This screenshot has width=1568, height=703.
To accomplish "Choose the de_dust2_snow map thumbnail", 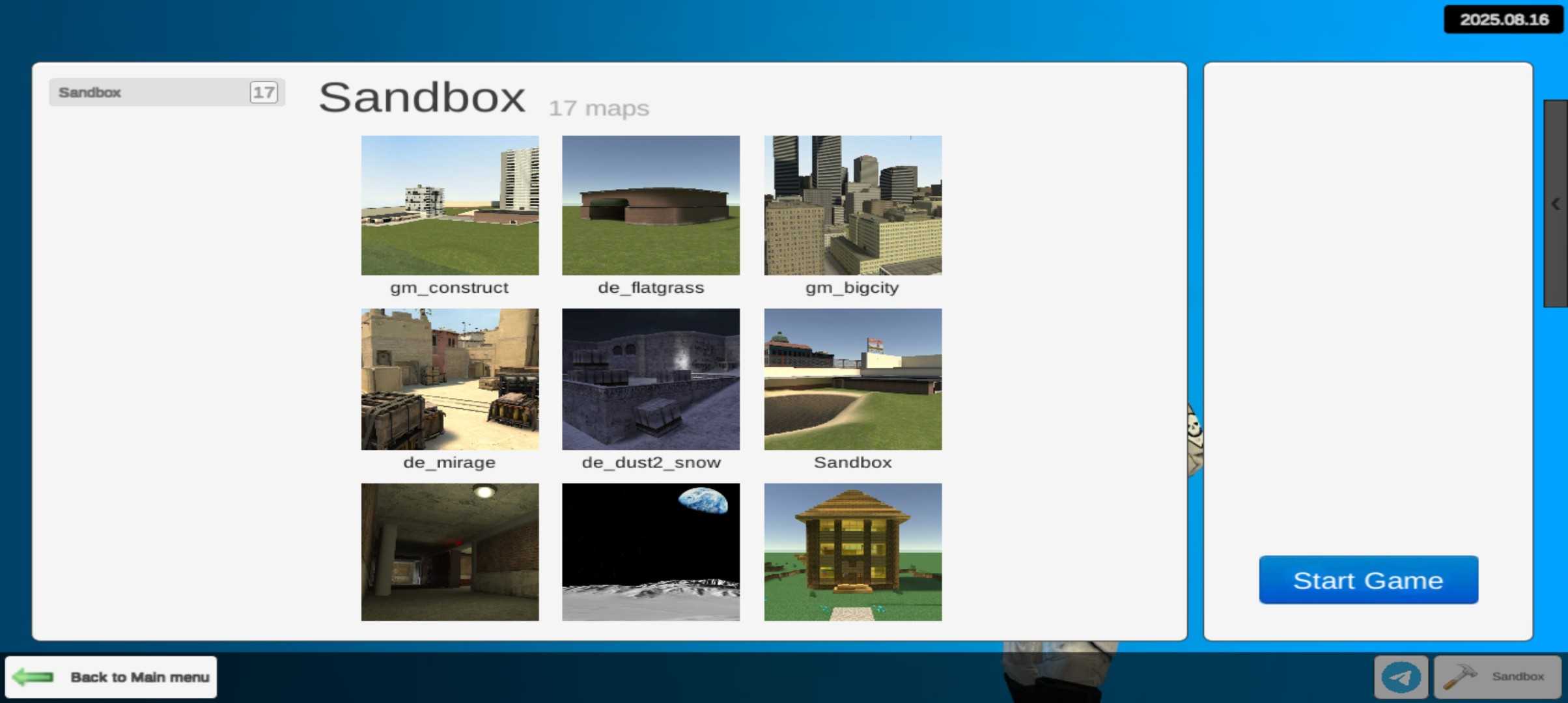I will click(x=651, y=379).
